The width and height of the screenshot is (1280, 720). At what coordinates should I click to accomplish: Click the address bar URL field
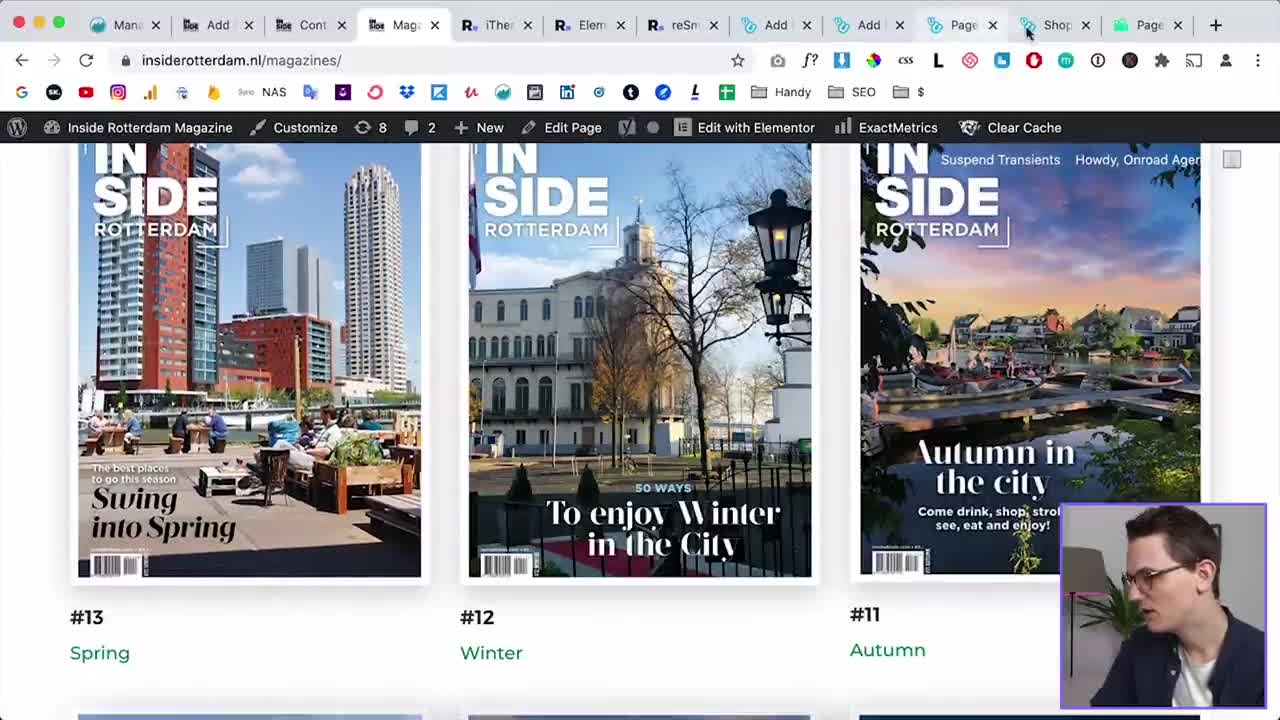pyautogui.click(x=420, y=60)
